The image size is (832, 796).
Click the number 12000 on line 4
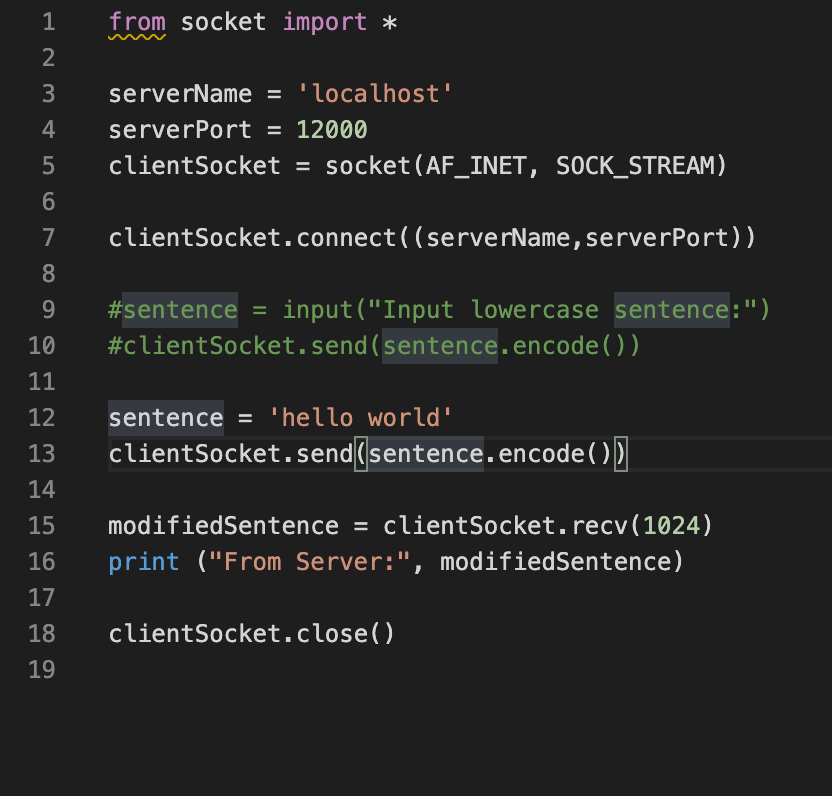334,129
